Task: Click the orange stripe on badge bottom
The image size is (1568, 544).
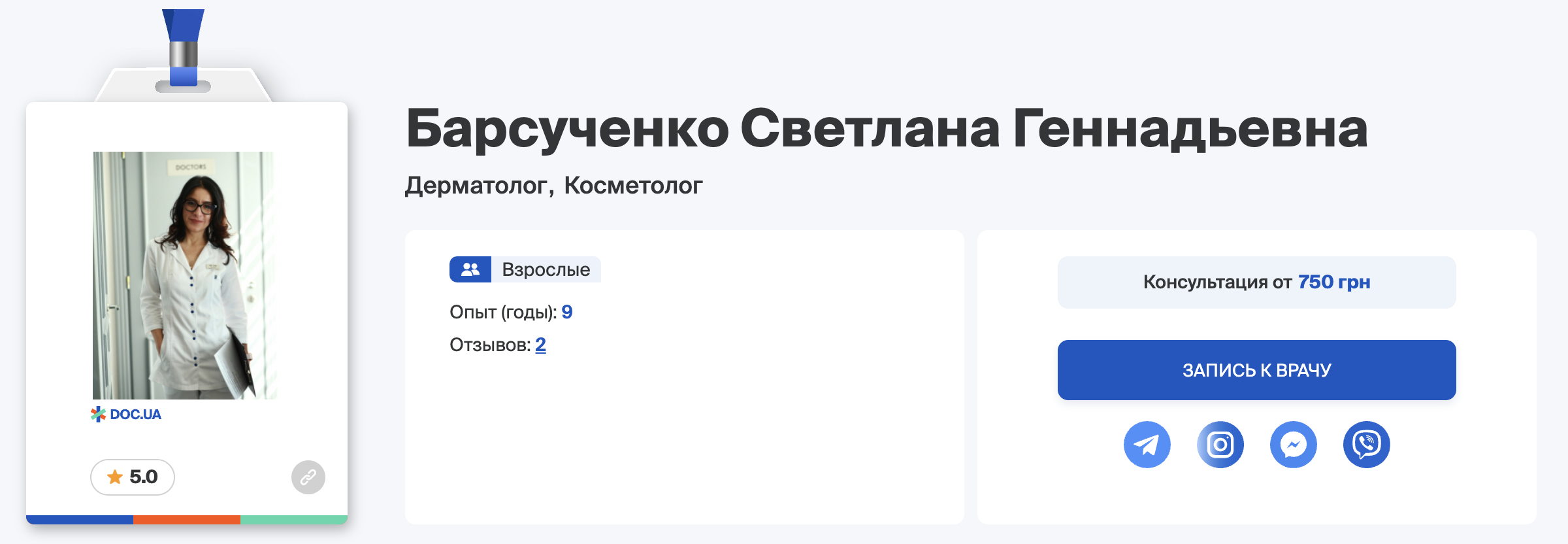Action: 187,520
